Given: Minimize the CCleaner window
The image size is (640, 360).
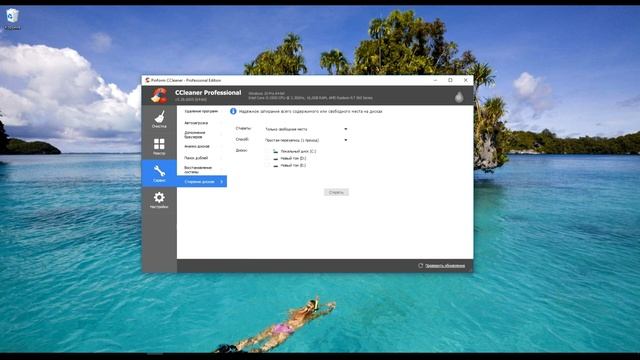Looking at the screenshot, I should [435, 80].
